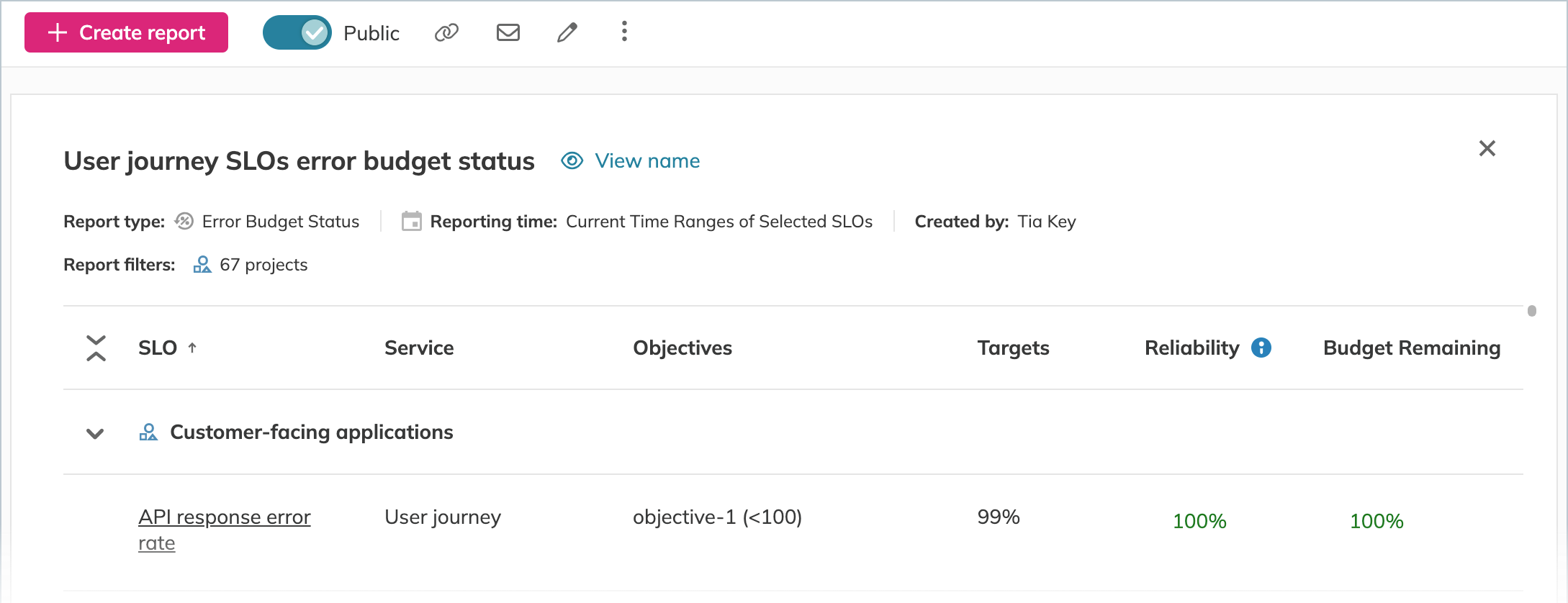Viewport: 1568px width, 603px height.
Task: Click the Reliability column header
Action: pyautogui.click(x=1192, y=348)
